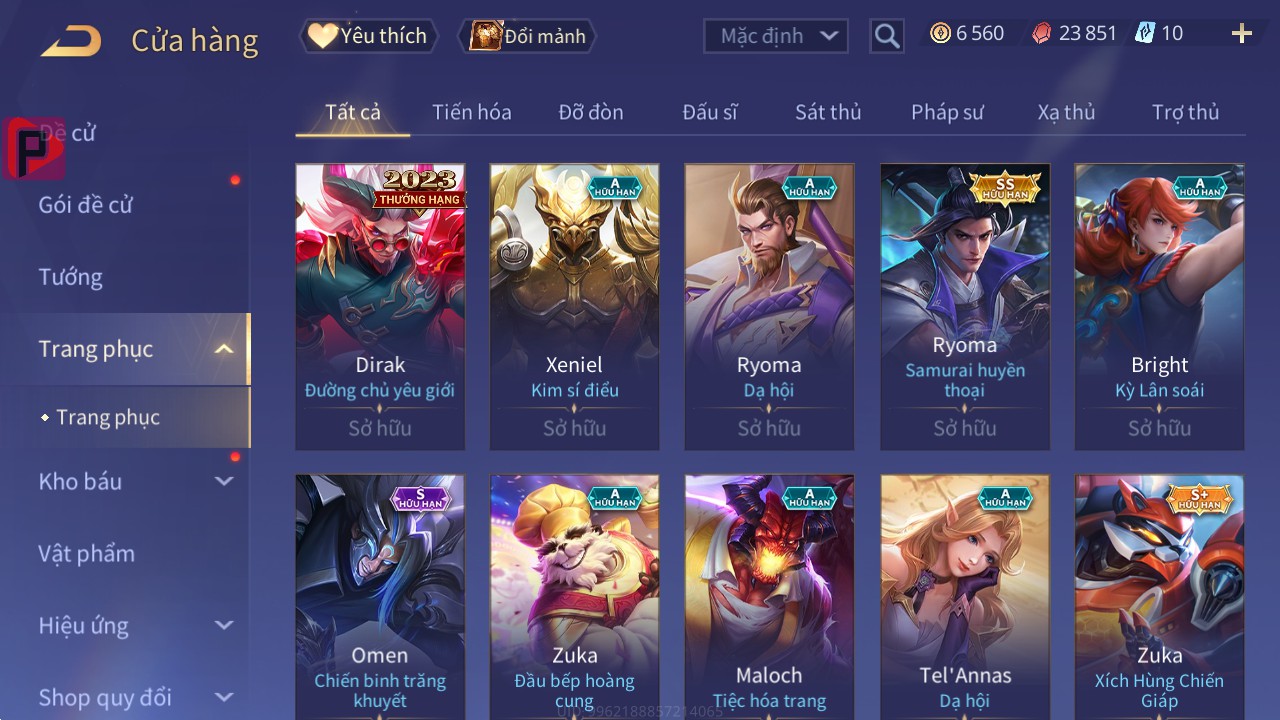1280x720 pixels.
Task: Tap the back arrow icon
Action: point(71,41)
